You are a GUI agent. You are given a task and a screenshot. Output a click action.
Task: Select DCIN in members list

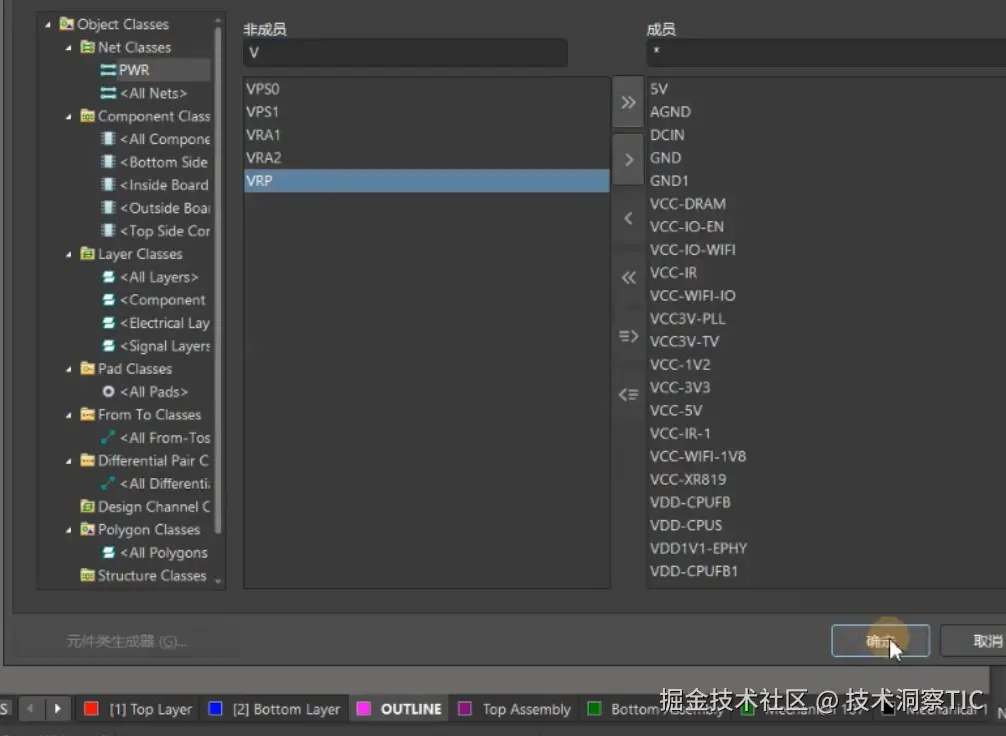point(667,135)
